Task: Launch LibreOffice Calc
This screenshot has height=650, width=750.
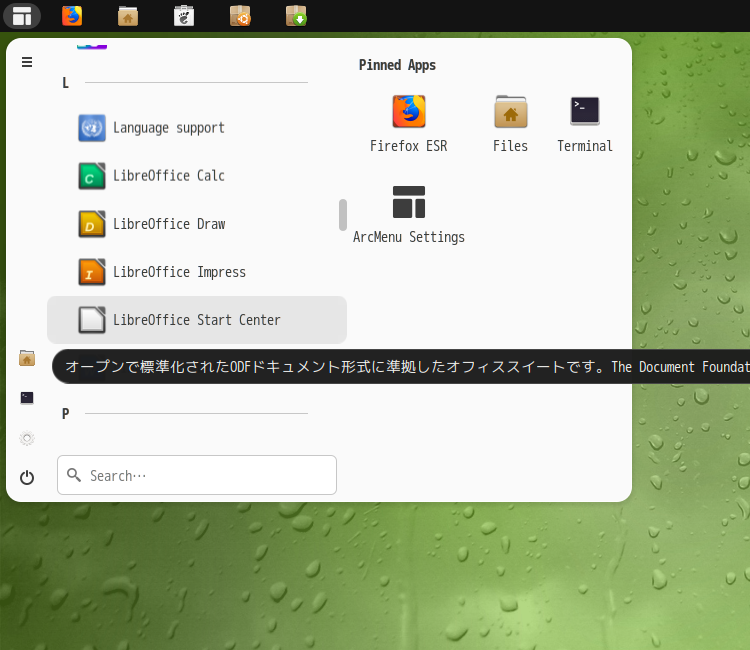Action: pos(197,176)
